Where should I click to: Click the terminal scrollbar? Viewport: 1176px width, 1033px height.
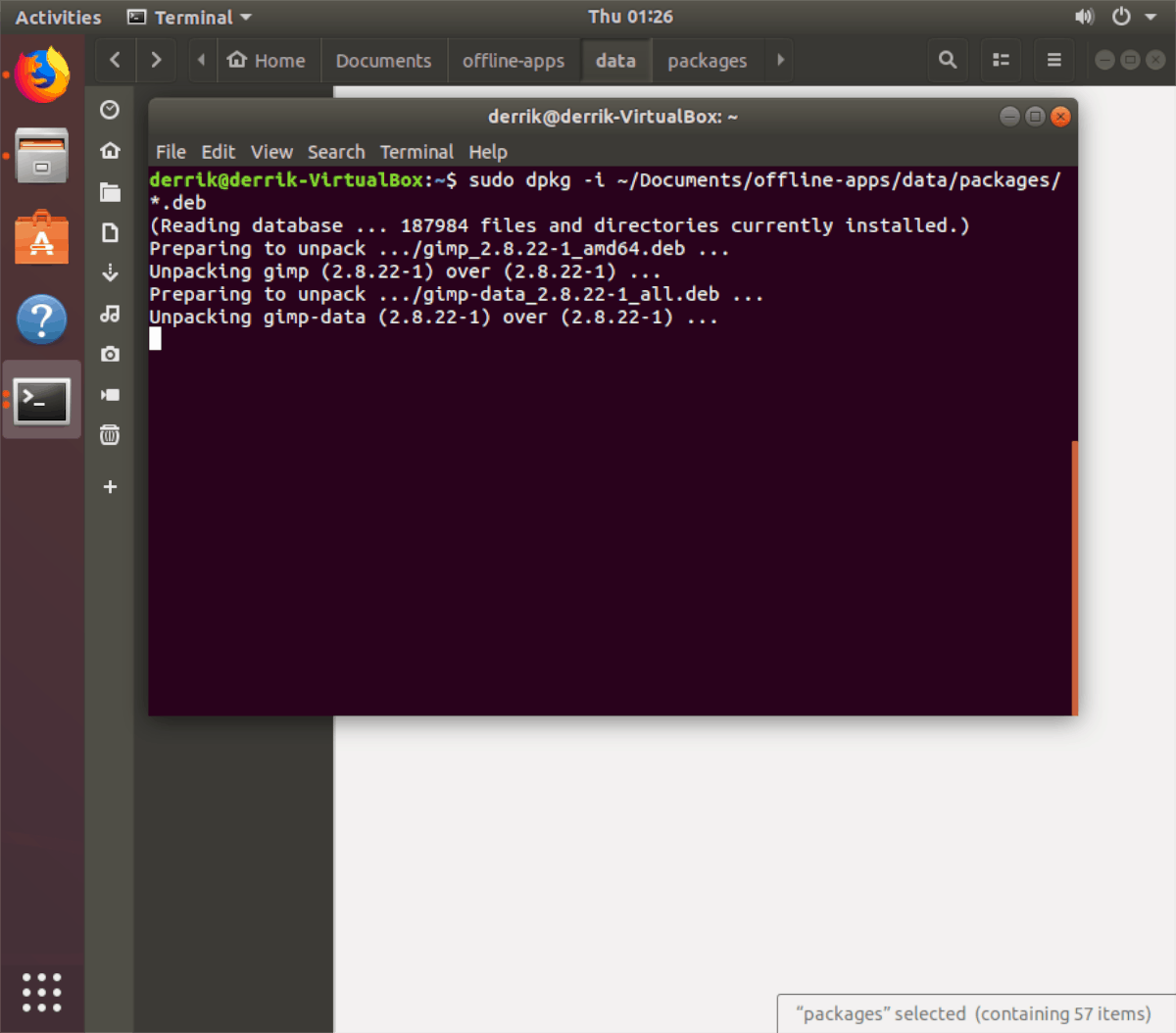click(1074, 576)
